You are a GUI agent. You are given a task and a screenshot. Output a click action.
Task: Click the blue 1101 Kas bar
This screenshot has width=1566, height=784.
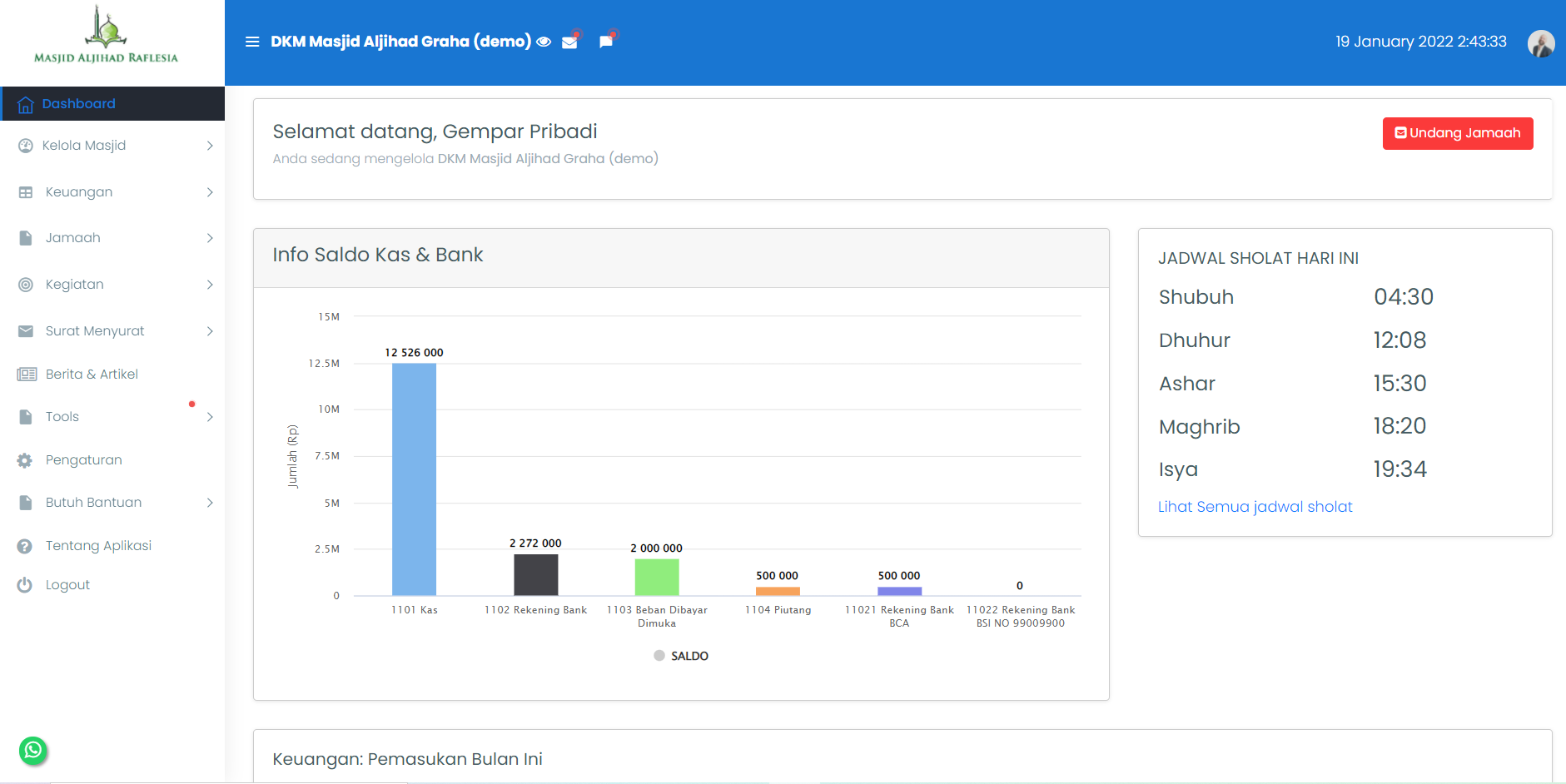414,479
